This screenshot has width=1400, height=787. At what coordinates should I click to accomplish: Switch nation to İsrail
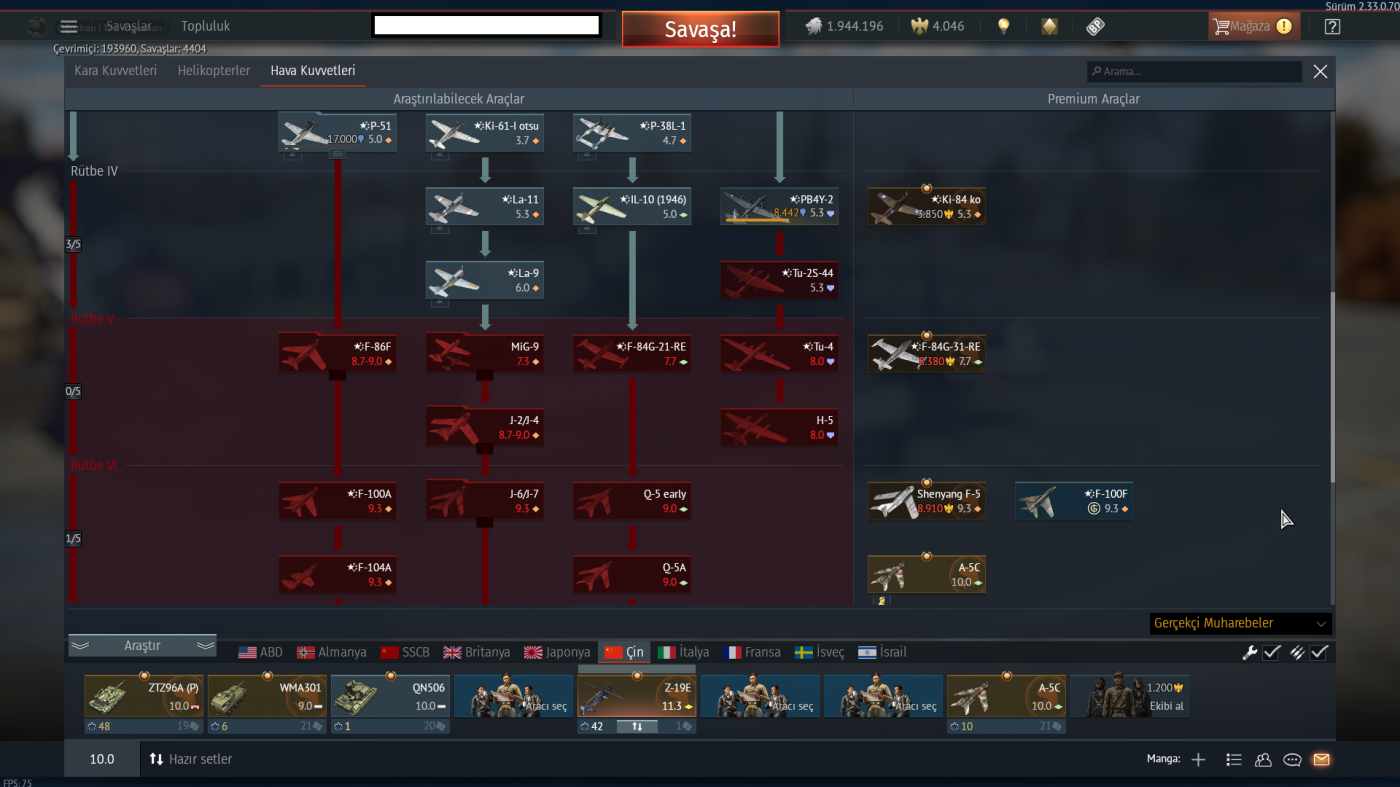click(x=882, y=652)
